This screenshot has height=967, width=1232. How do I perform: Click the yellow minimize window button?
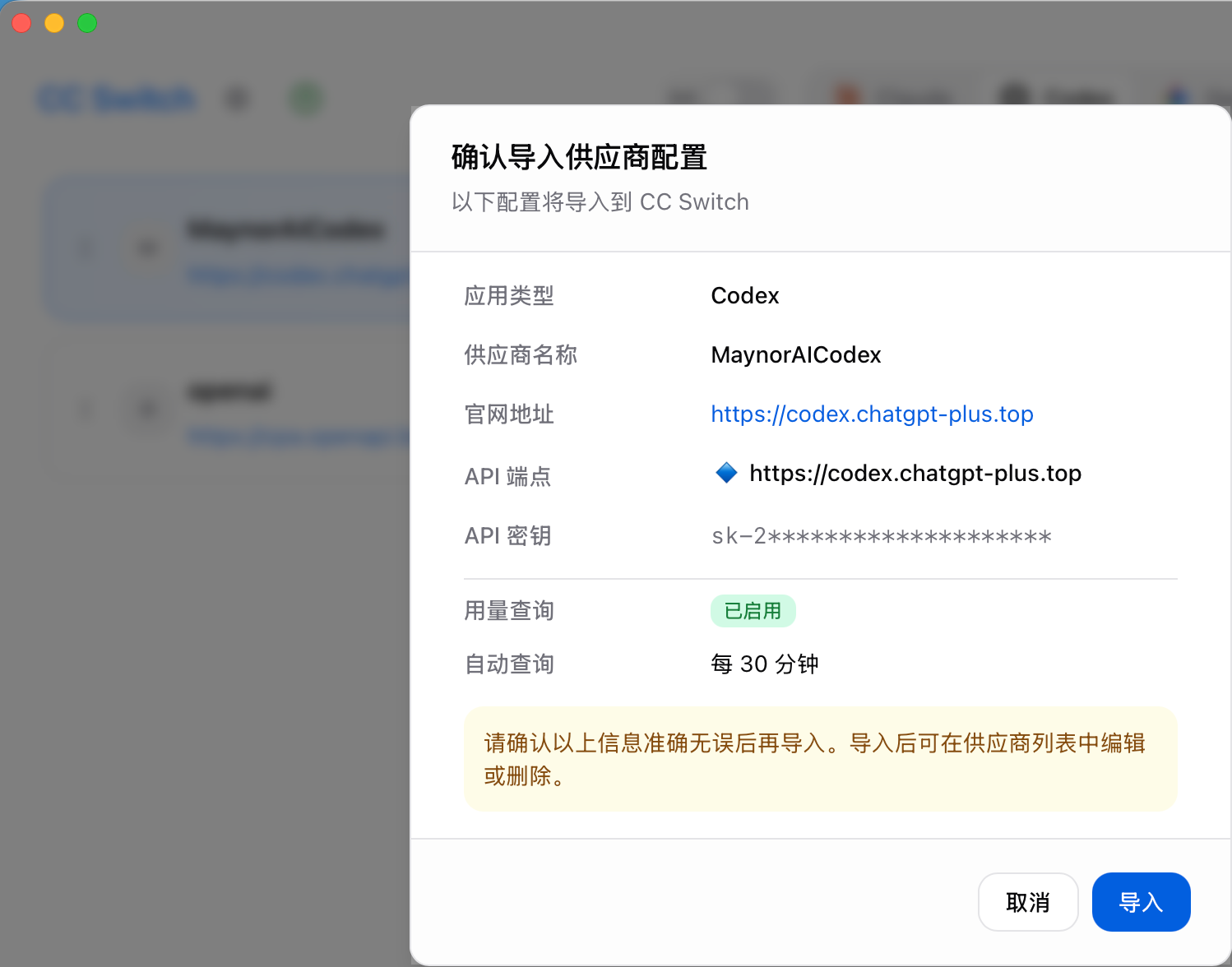coord(54,23)
